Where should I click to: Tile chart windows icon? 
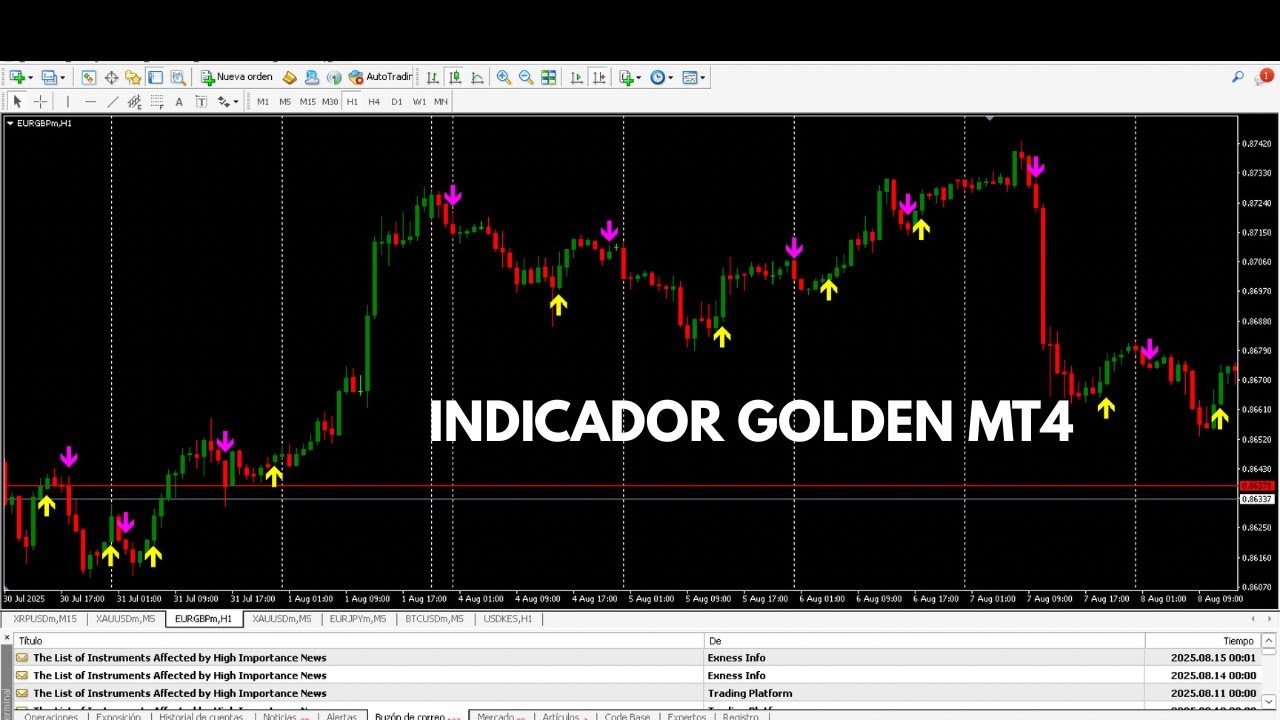pos(548,77)
